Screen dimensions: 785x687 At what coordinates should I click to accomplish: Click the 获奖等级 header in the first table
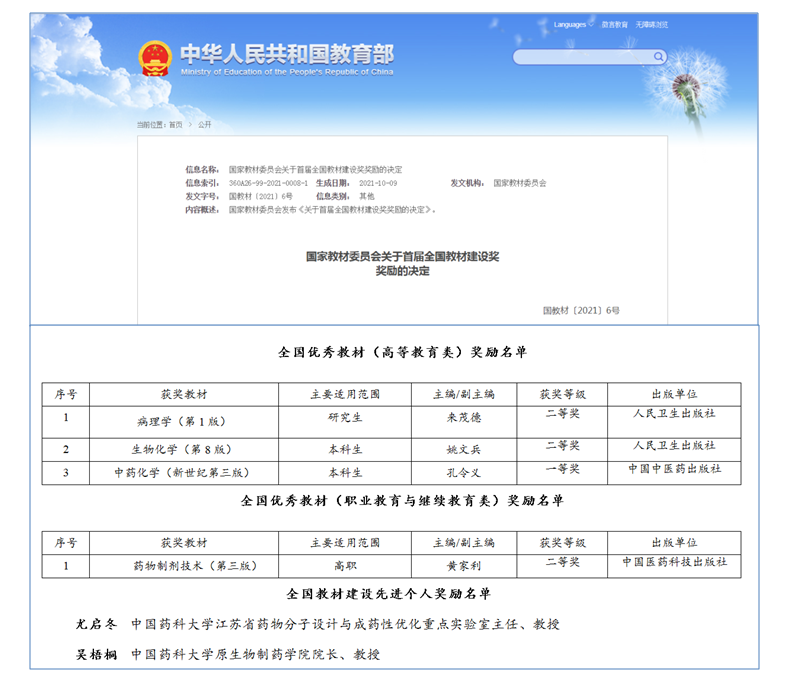(562, 395)
